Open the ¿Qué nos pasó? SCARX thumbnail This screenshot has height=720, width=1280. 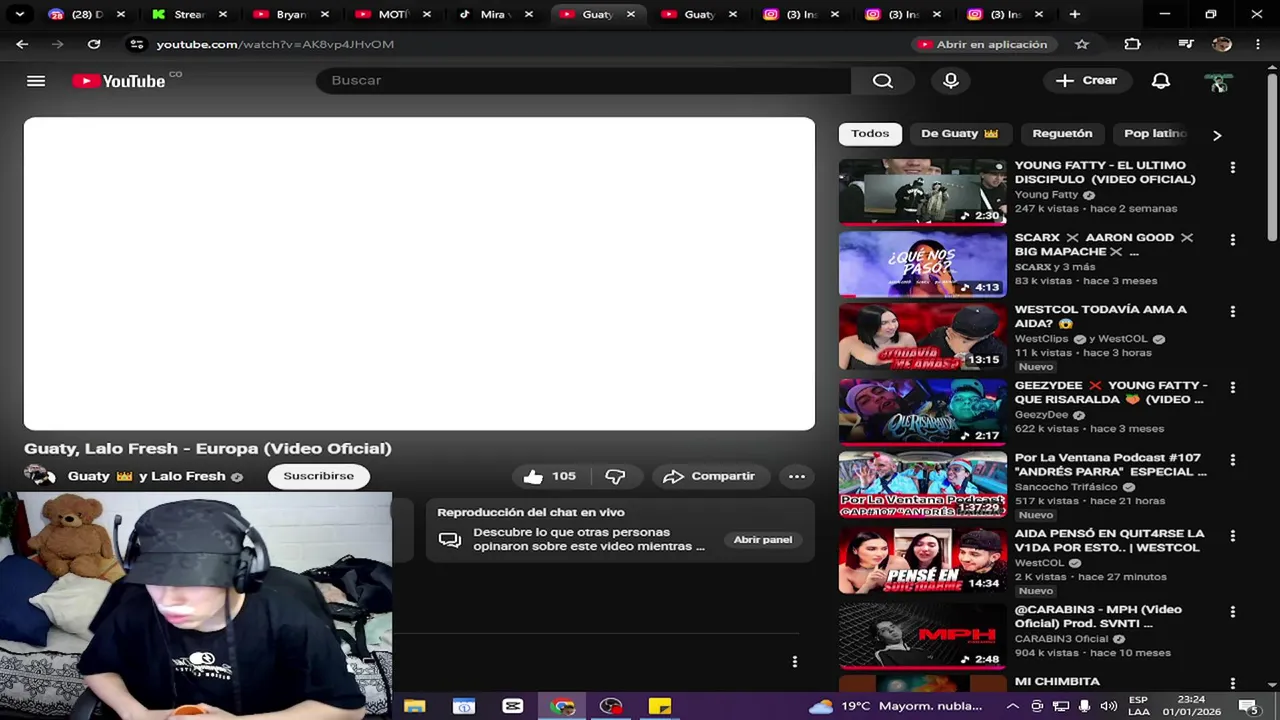922,264
